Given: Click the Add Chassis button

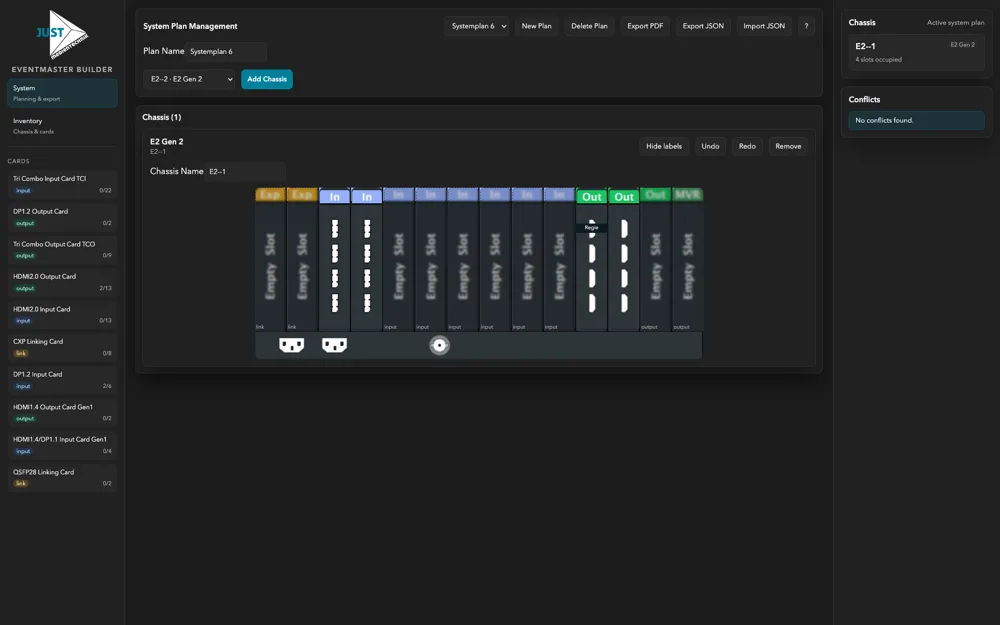Looking at the screenshot, I should coord(267,79).
